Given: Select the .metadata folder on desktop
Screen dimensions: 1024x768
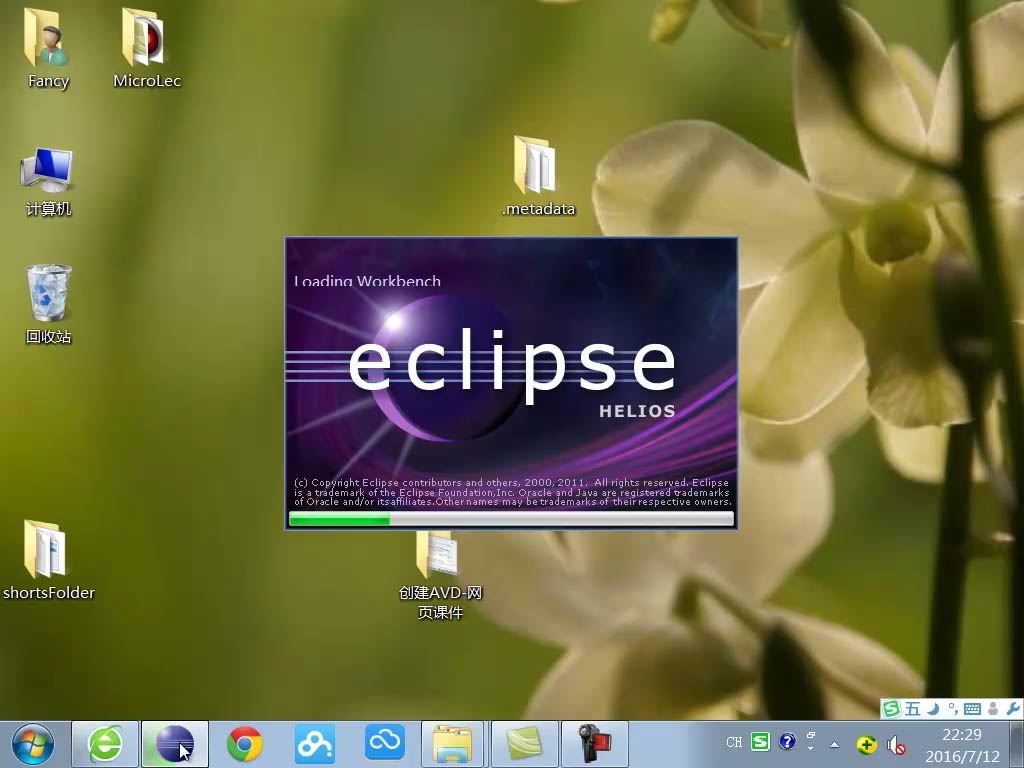Looking at the screenshot, I should [x=537, y=175].
